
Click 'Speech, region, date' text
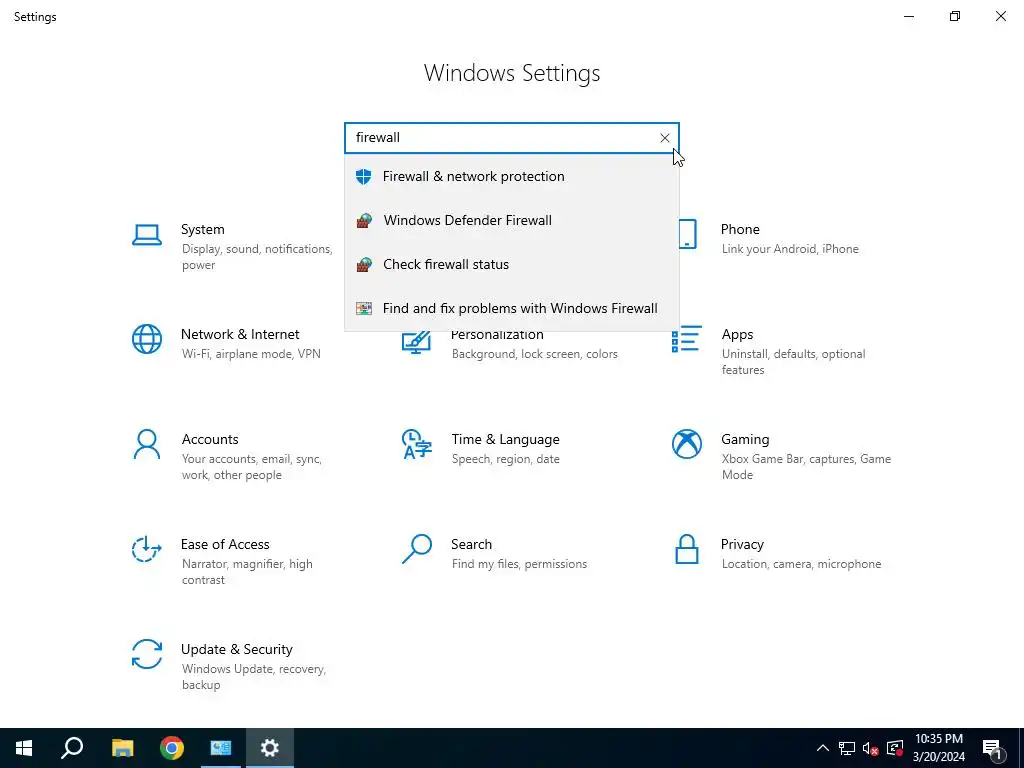tap(505, 459)
